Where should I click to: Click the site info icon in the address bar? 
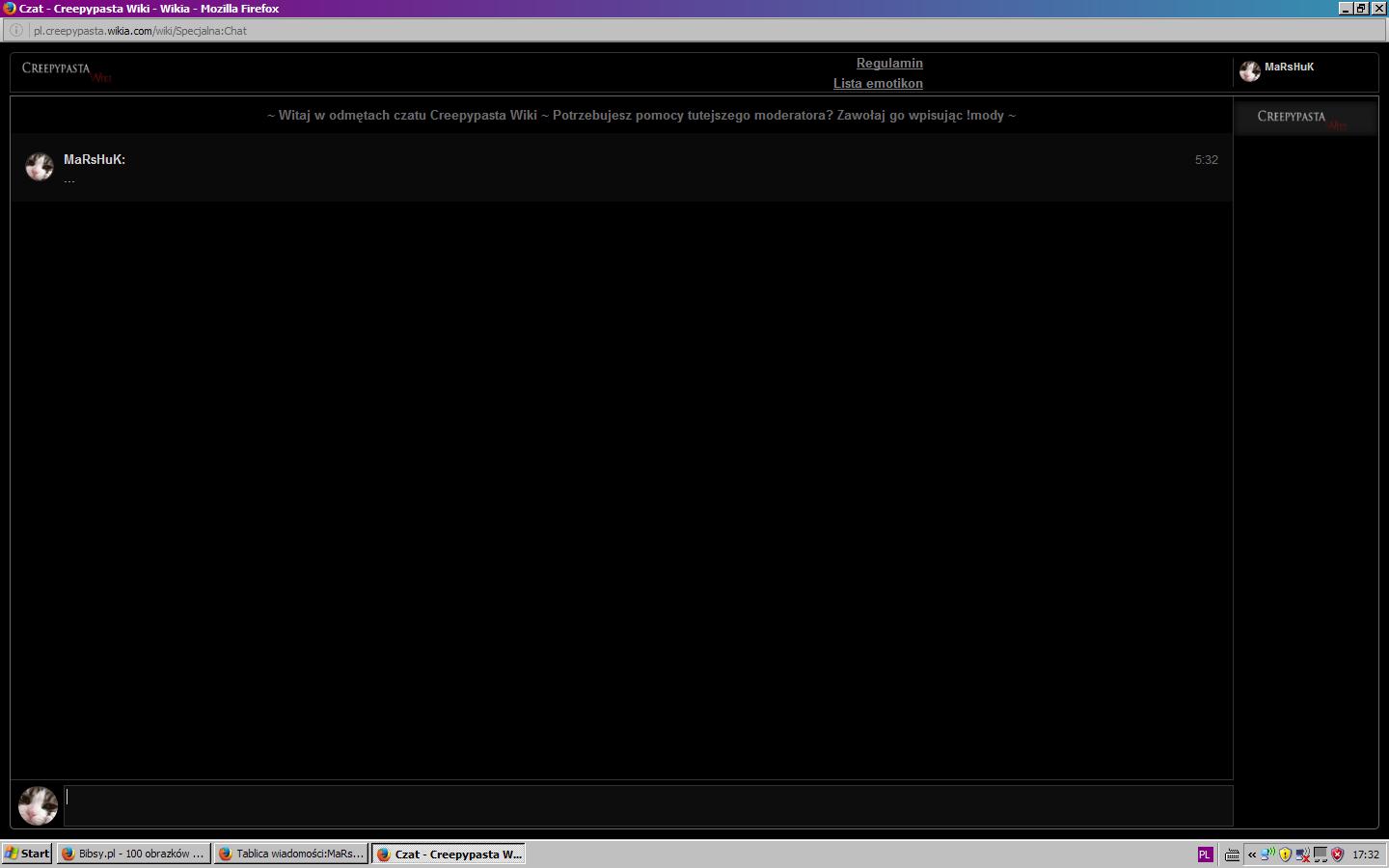[15, 31]
